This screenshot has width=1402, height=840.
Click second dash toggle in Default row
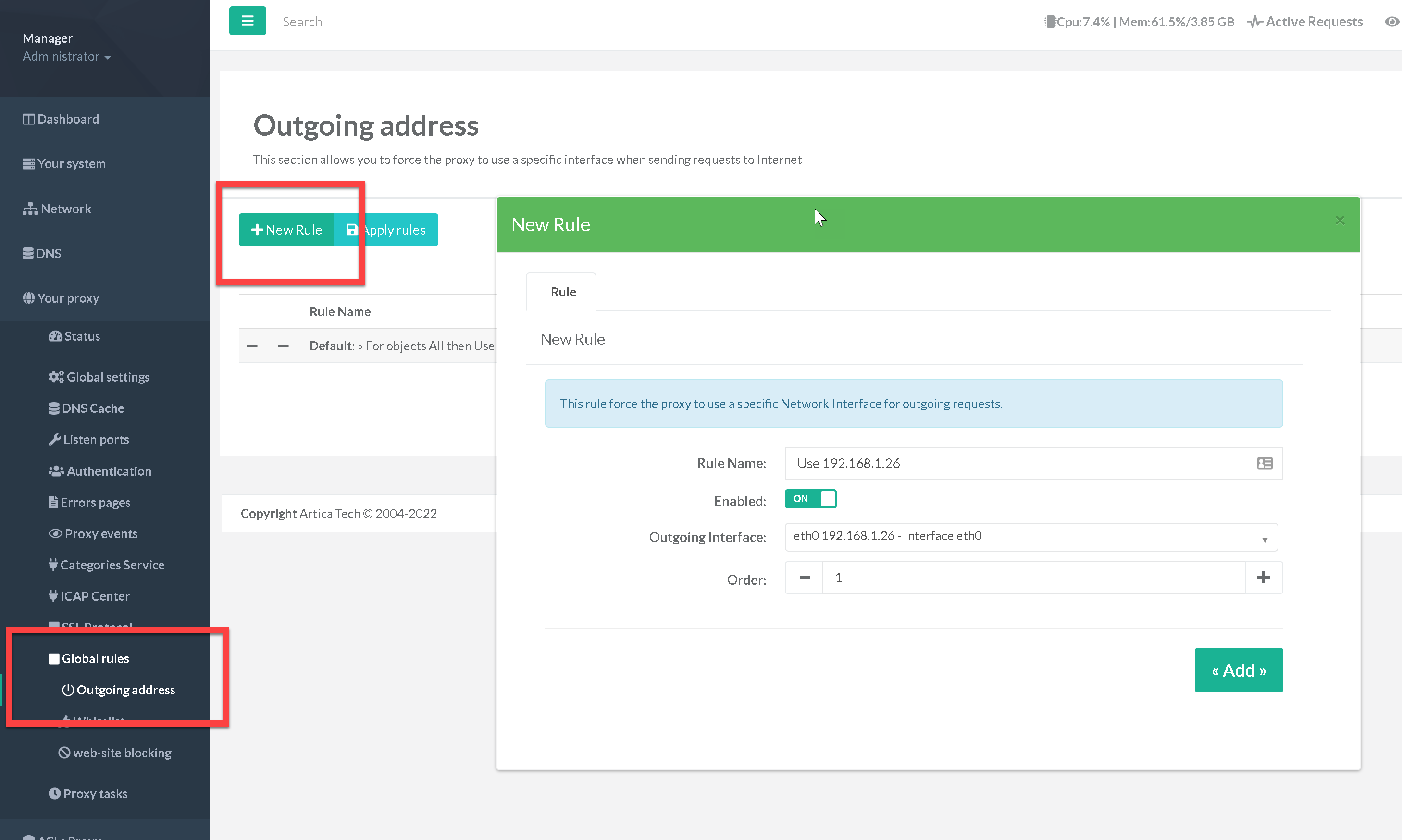[283, 346]
